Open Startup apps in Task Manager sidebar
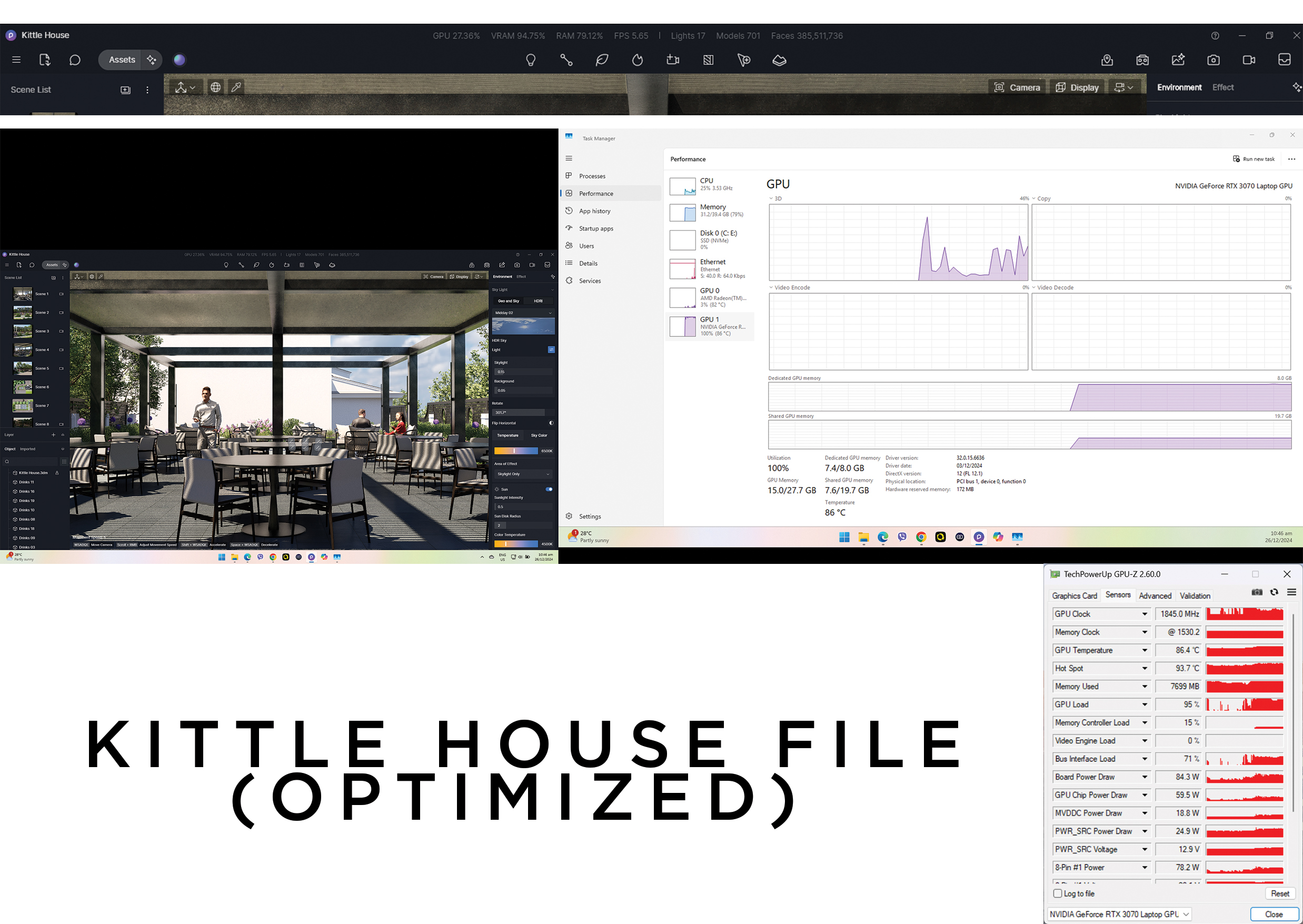 [x=611, y=228]
